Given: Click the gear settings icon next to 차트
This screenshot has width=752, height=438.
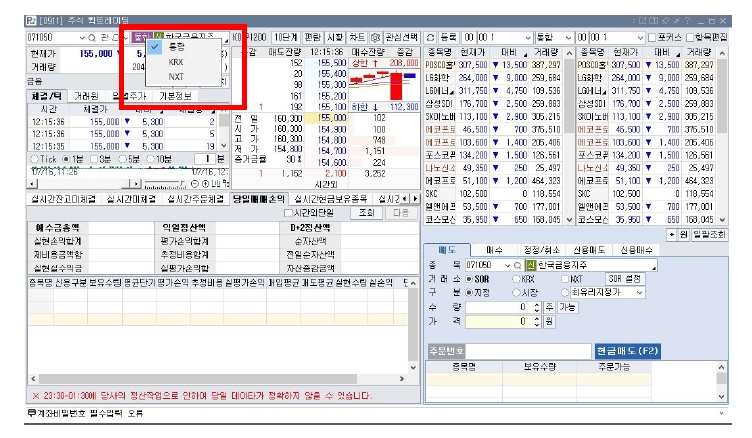Looking at the screenshot, I should click(376, 37).
